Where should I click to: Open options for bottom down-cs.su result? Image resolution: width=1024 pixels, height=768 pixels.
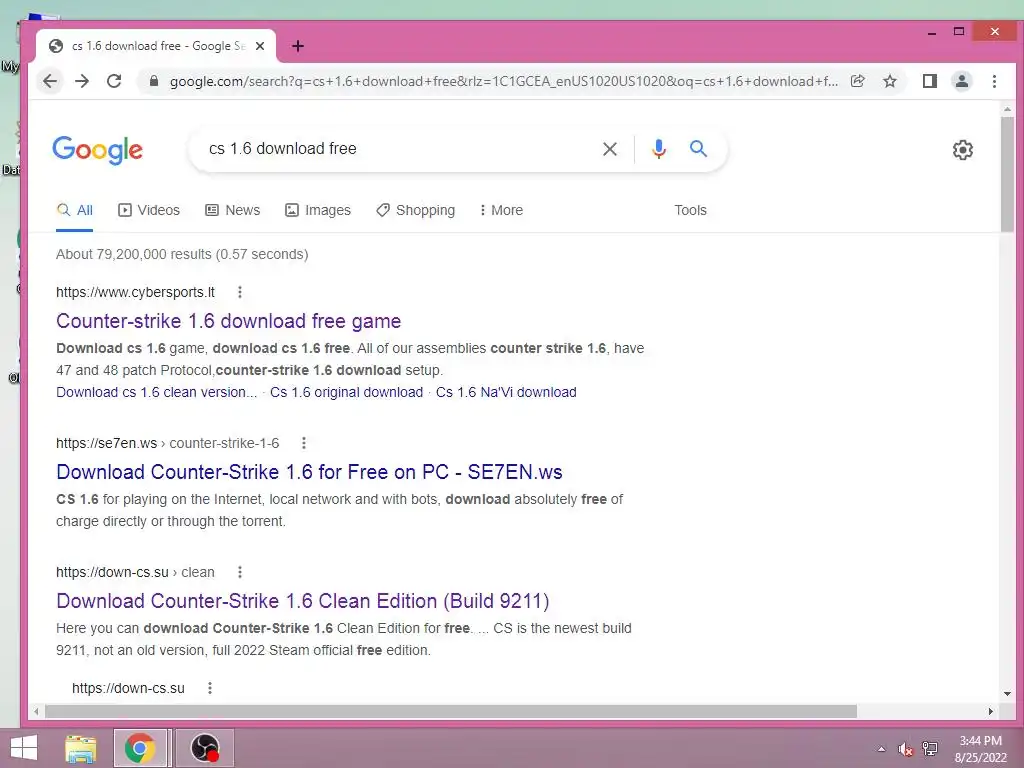click(x=210, y=688)
